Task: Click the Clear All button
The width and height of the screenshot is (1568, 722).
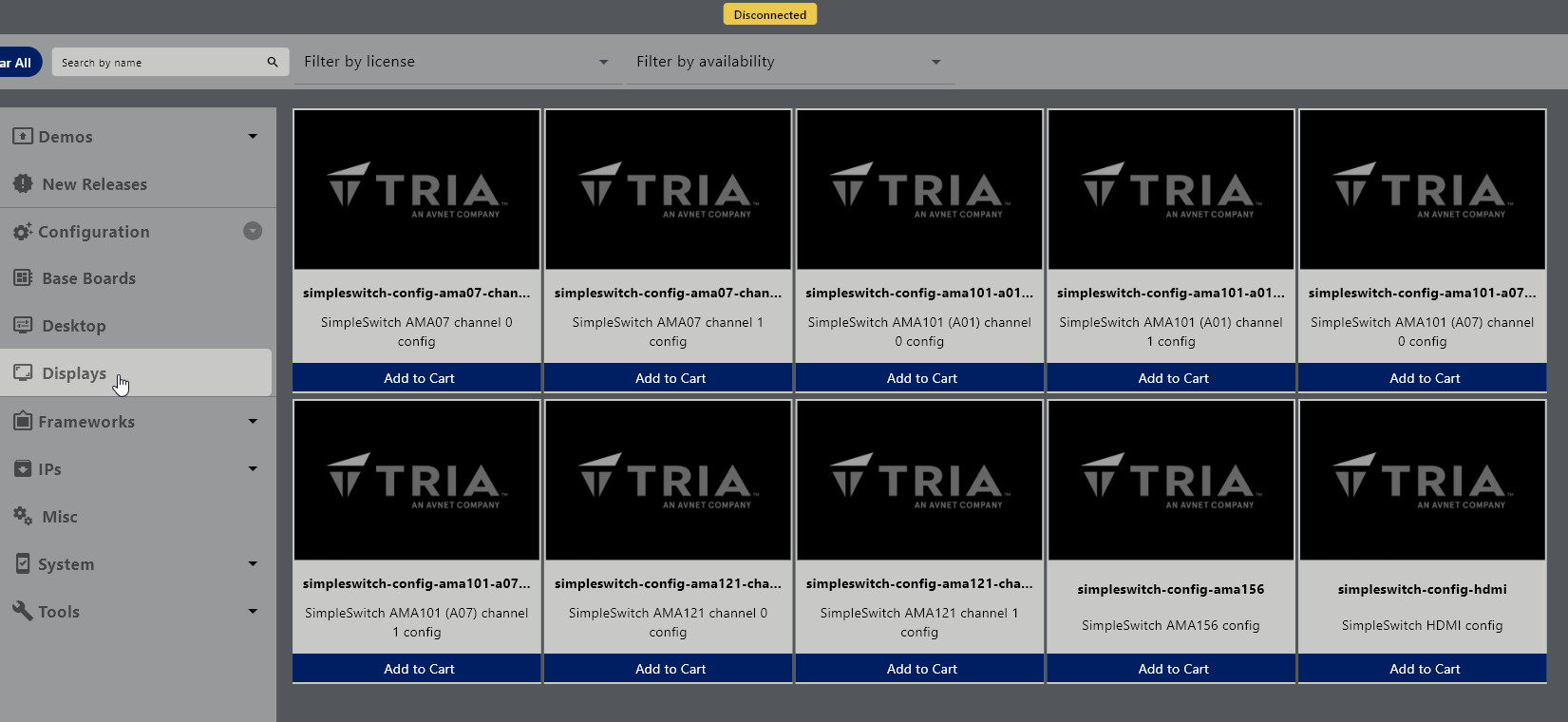Action: (19, 63)
